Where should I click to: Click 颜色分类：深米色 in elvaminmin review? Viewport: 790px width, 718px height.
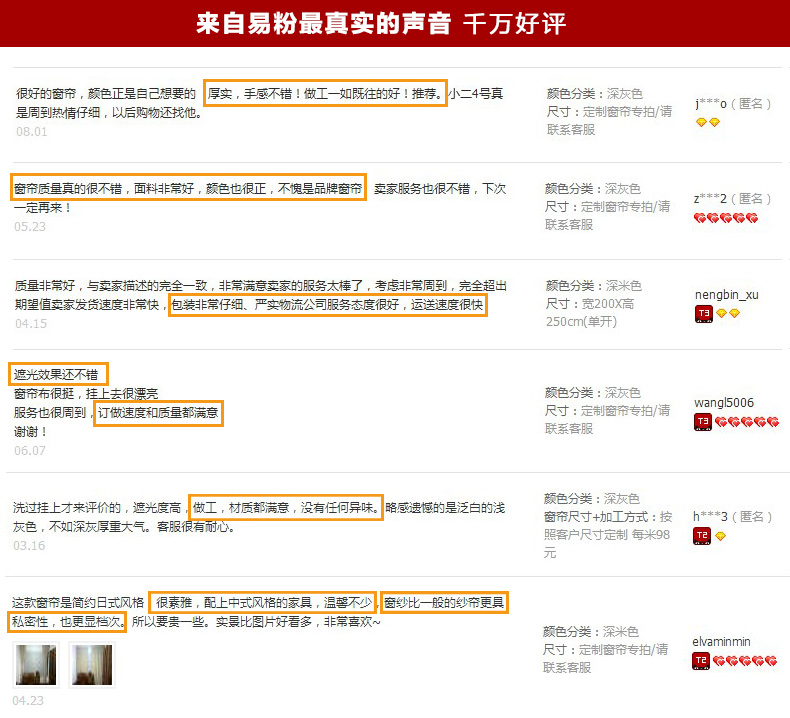click(x=590, y=632)
